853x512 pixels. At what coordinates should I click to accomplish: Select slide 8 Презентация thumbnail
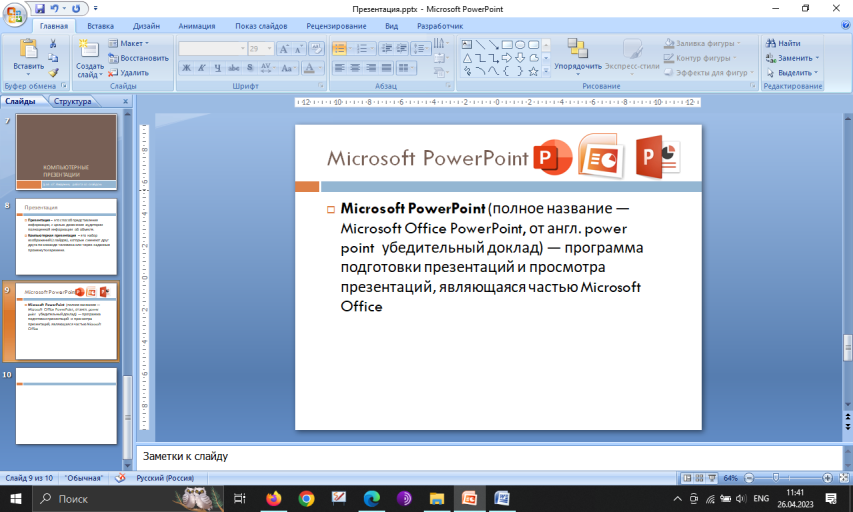[x=66, y=237]
